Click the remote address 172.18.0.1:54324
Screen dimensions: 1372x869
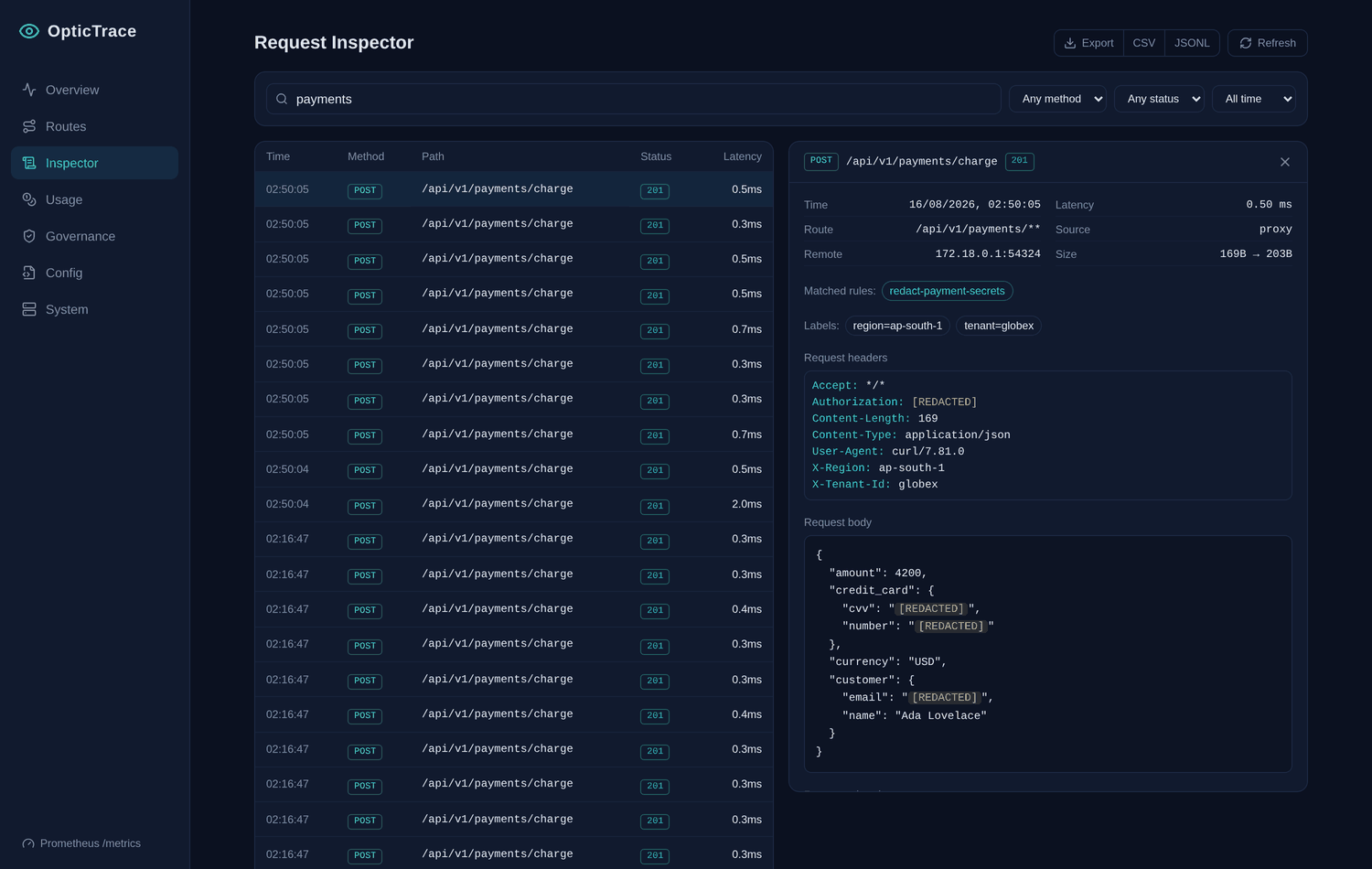[x=988, y=254]
